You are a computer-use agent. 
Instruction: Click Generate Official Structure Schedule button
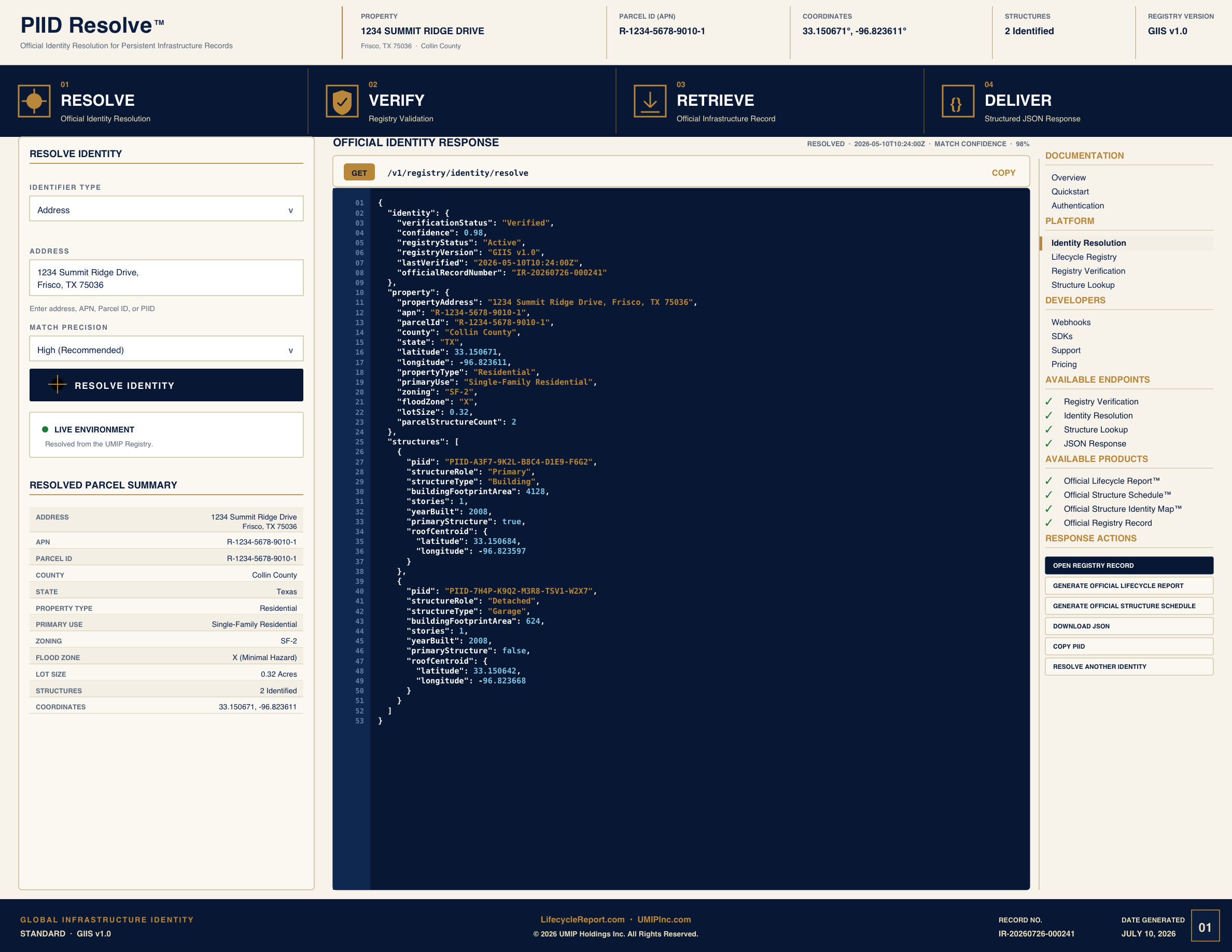(x=1129, y=606)
